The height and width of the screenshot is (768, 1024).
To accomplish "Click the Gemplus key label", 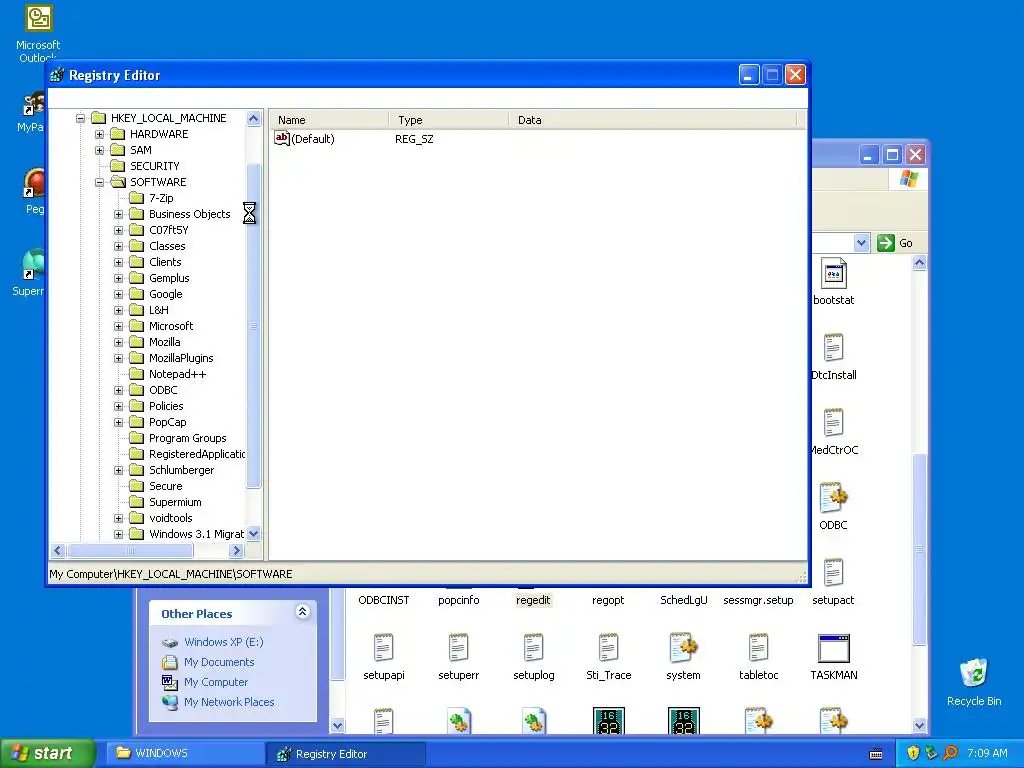I will click(x=169, y=278).
